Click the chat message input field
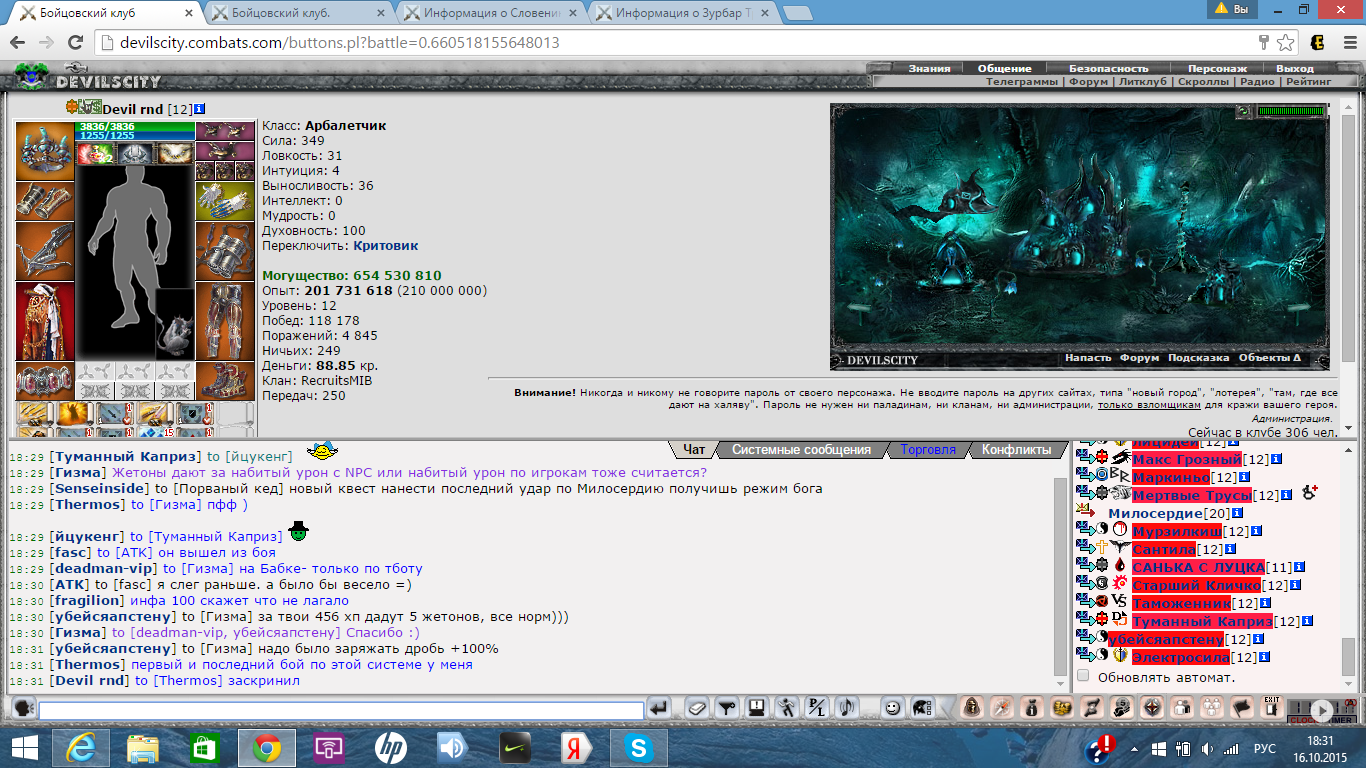Viewport: 1366px width, 768px height. tap(341, 710)
